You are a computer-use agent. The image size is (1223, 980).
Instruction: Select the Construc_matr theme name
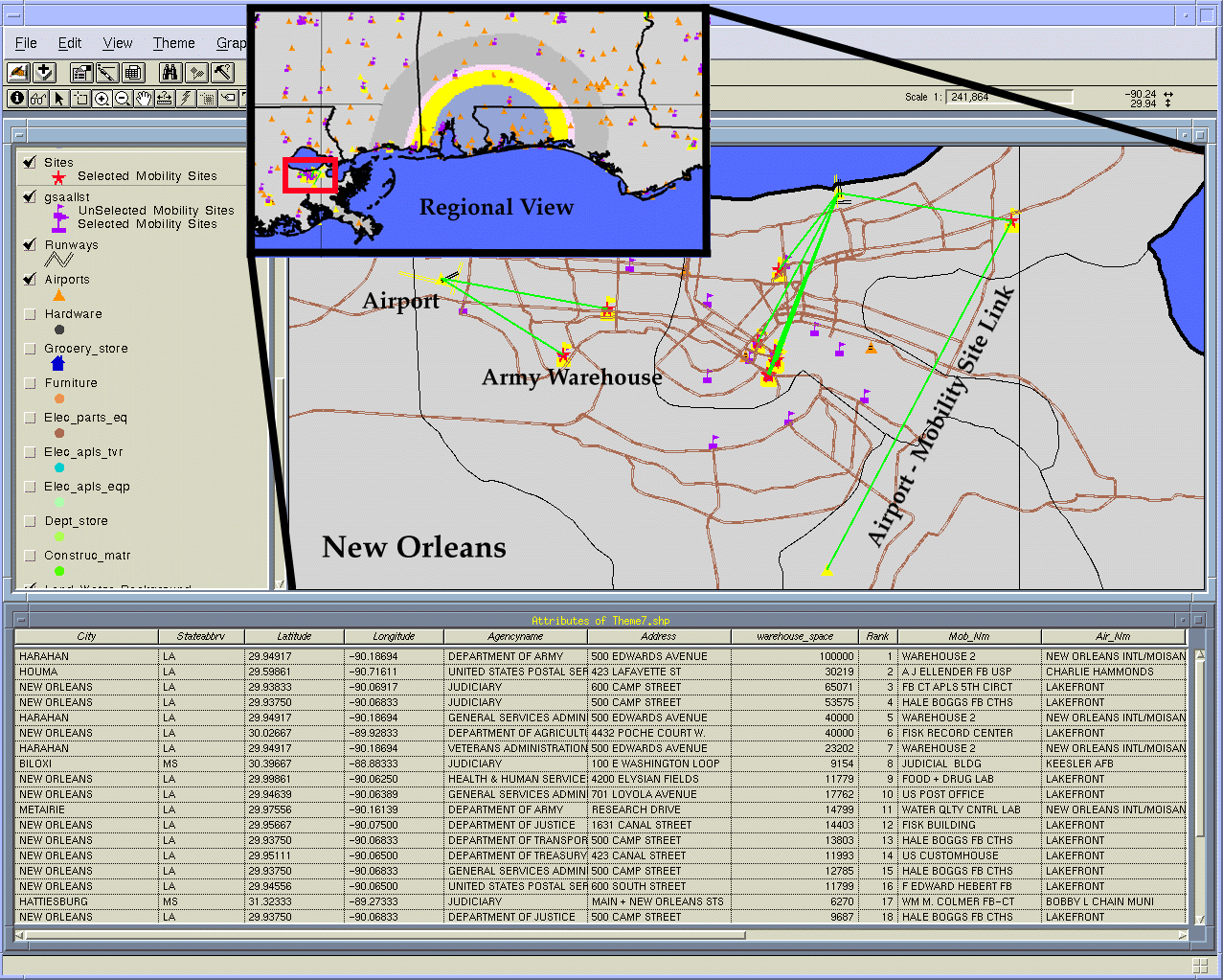[x=87, y=556]
